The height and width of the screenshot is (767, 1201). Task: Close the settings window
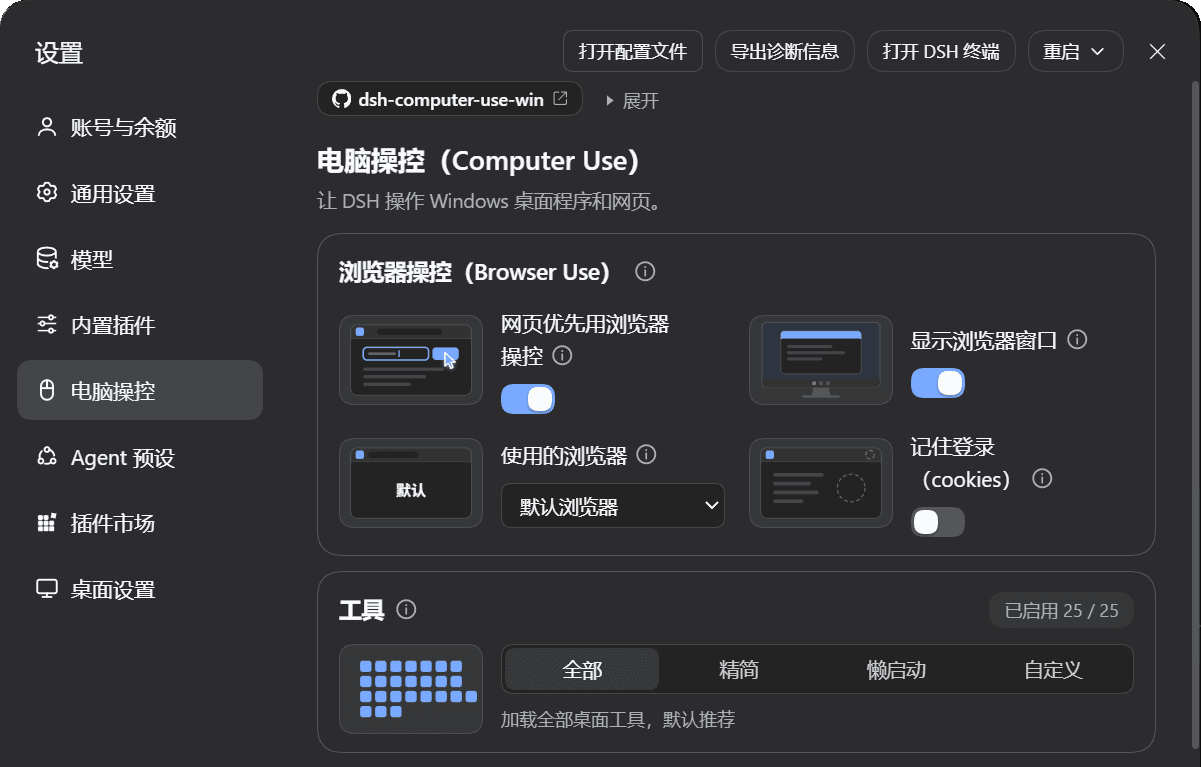[1157, 51]
